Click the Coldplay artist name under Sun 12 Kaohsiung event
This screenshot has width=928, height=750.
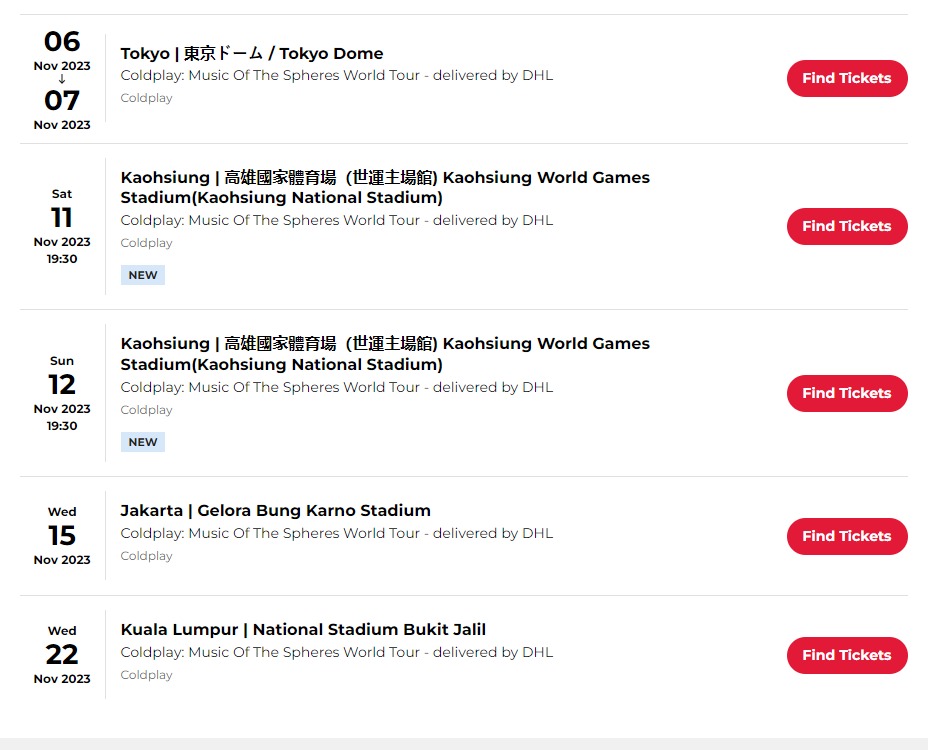click(147, 410)
